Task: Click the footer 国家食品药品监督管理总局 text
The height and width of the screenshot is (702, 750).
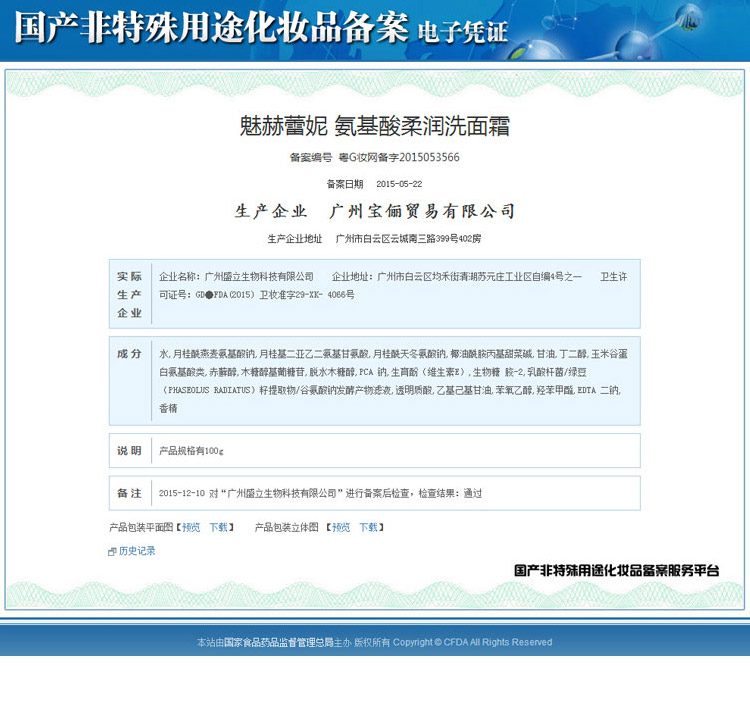Action: 278,642
